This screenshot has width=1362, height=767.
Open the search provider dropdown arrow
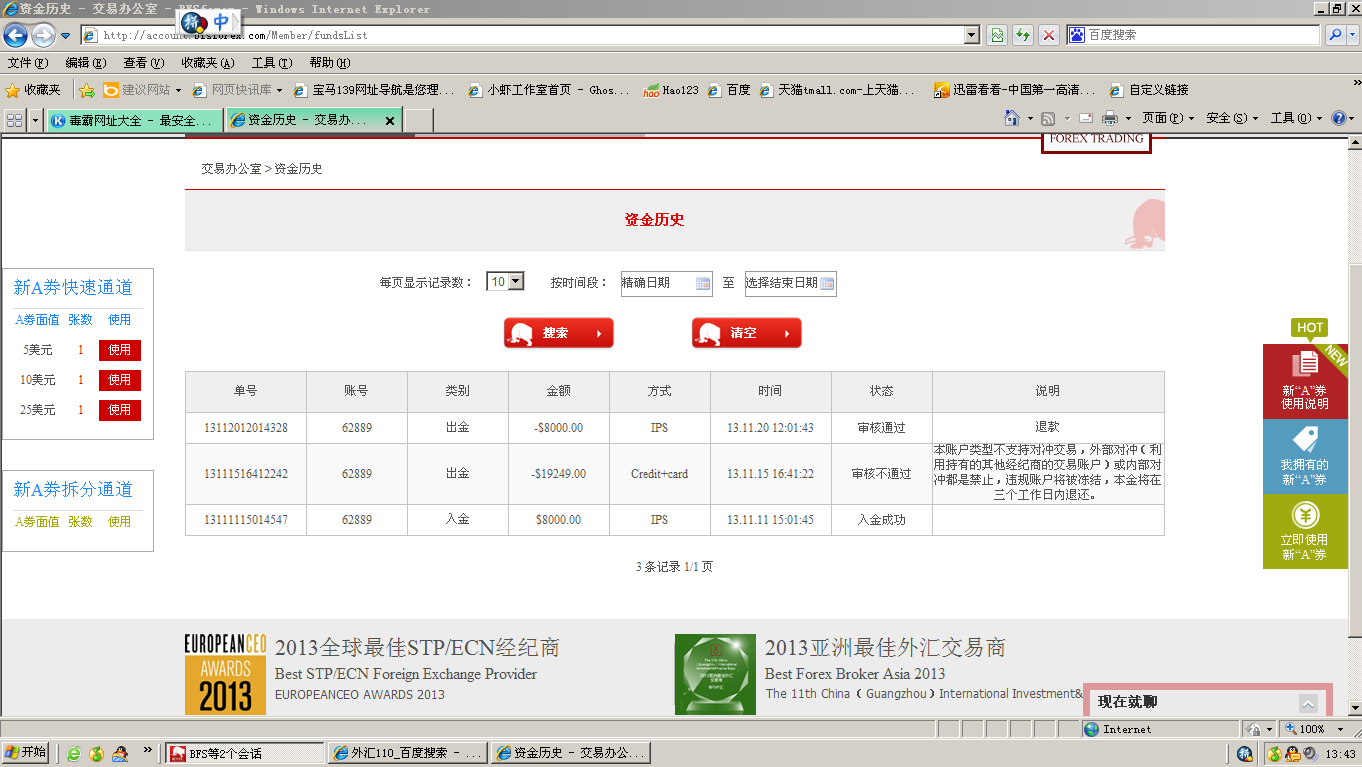pyautogui.click(x=1352, y=35)
